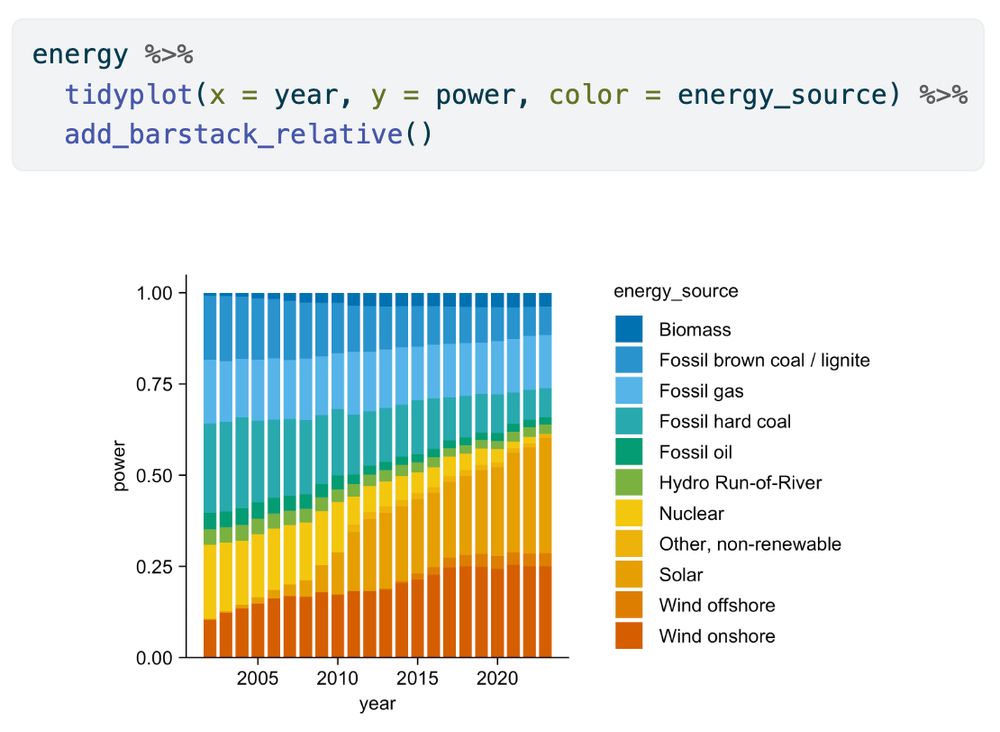This screenshot has width=1000, height=732.
Task: Click the Fossil oil legend swatch
Action: point(629,451)
